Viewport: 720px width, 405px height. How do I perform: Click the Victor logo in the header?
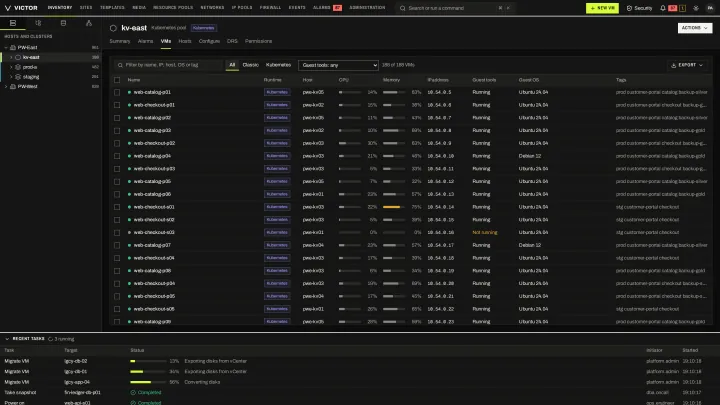pyautogui.click(x=21, y=8)
